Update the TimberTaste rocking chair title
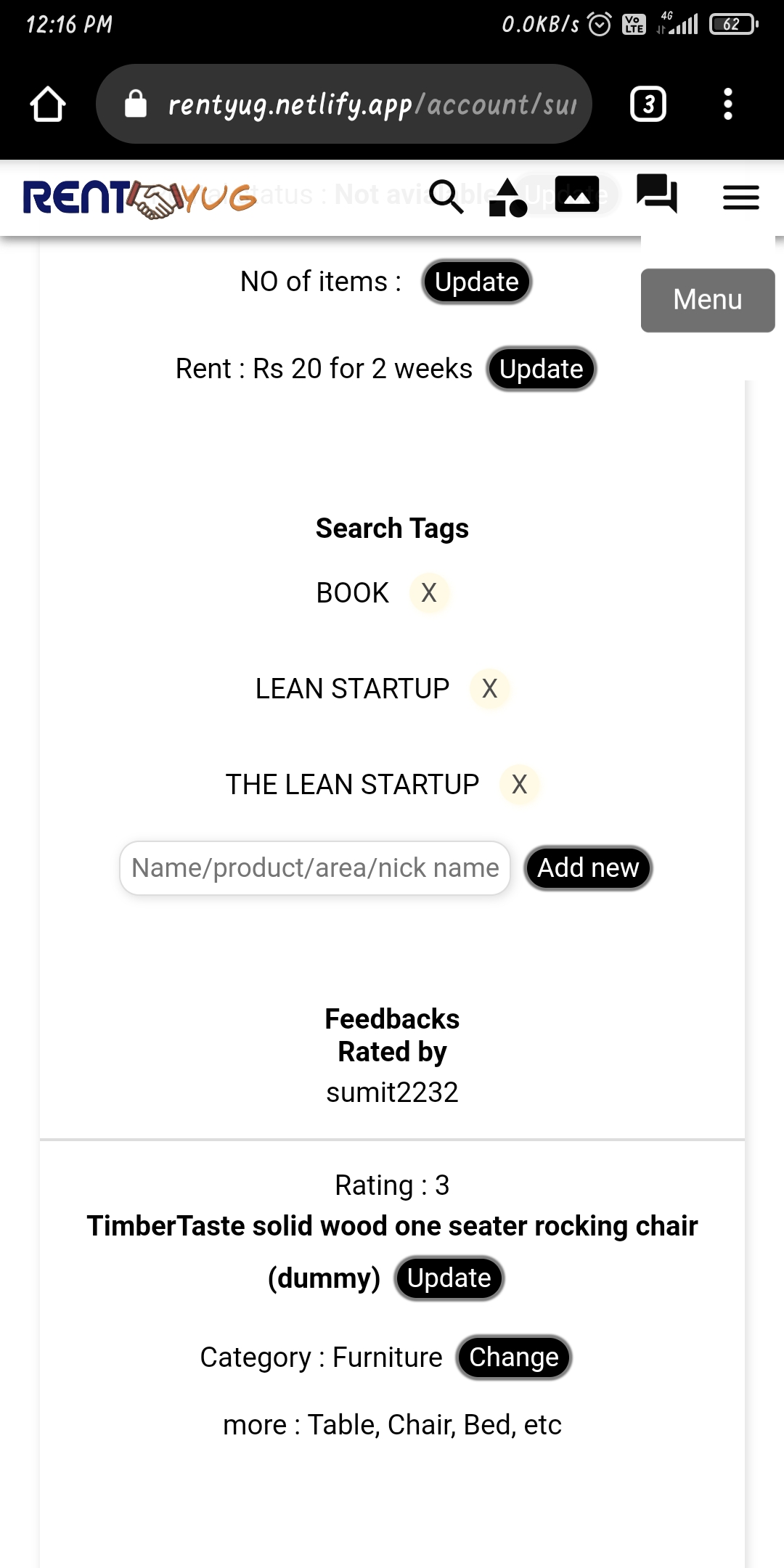This screenshot has height=1568, width=784. (x=449, y=1278)
